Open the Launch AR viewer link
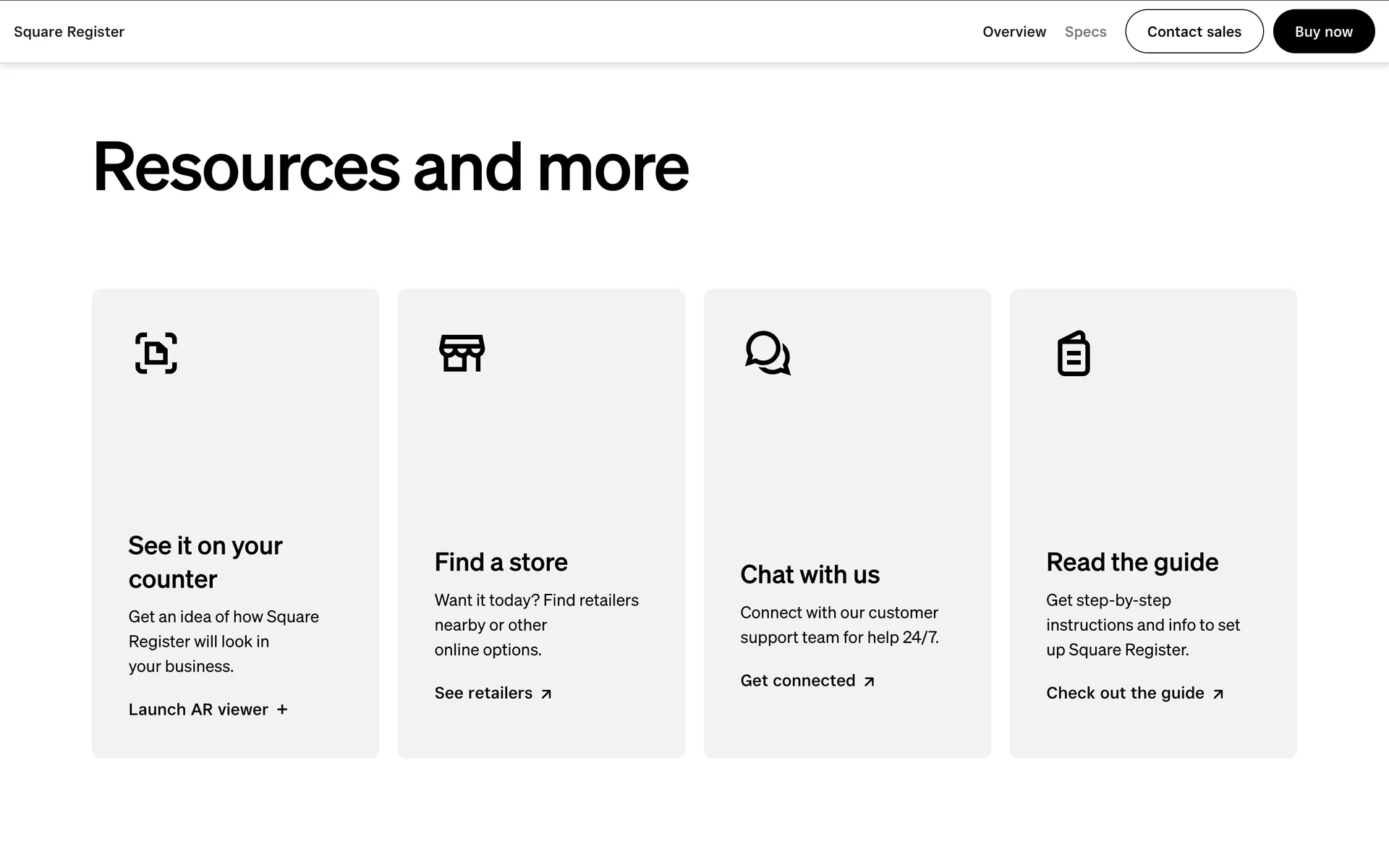The height and width of the screenshot is (868, 1389). tap(198, 710)
